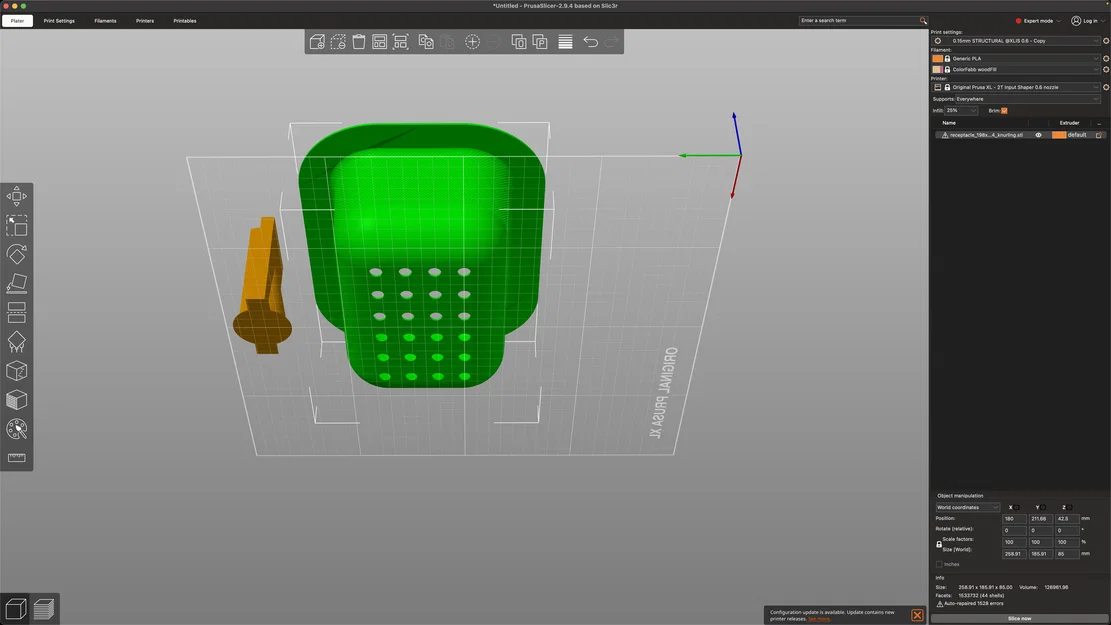The width and height of the screenshot is (1111, 625).
Task: Edit printer preset gear icon
Action: pyautogui.click(x=1105, y=87)
